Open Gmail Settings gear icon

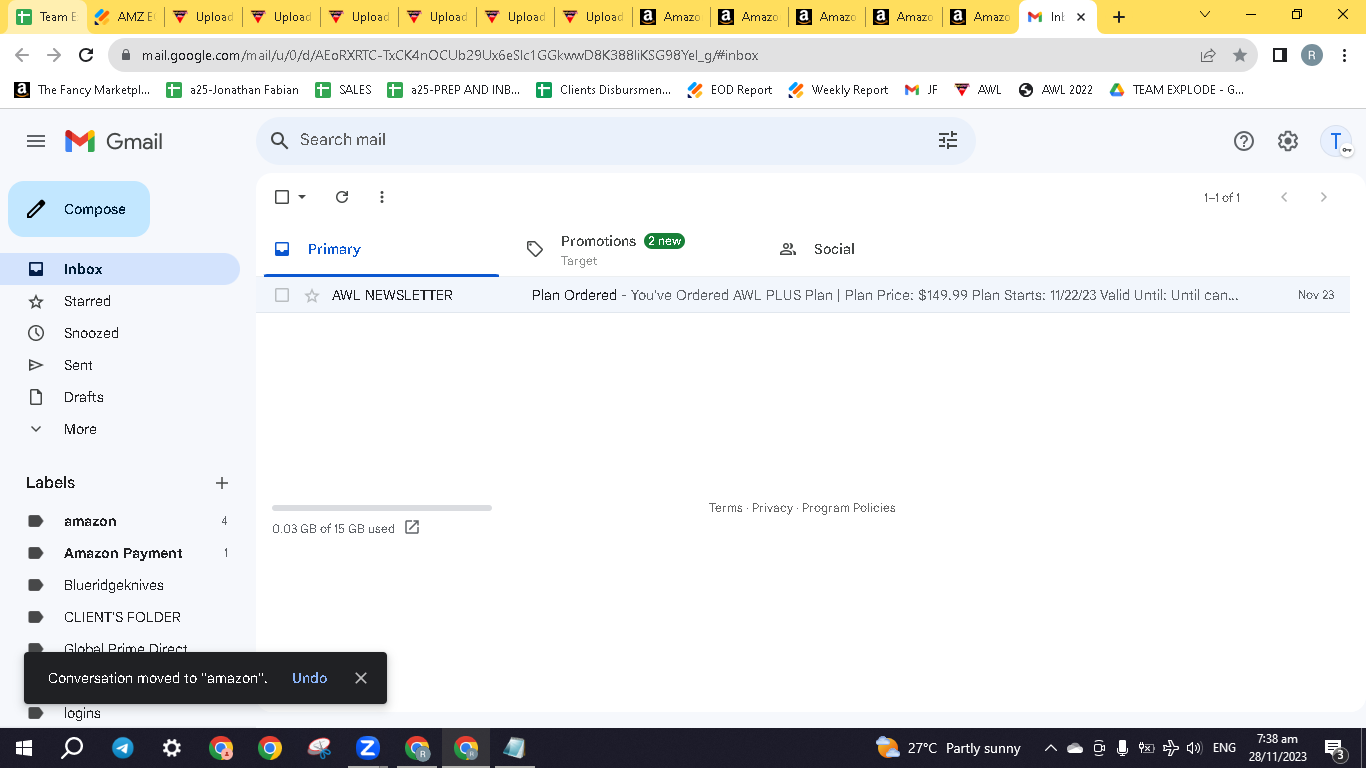pos(1288,141)
